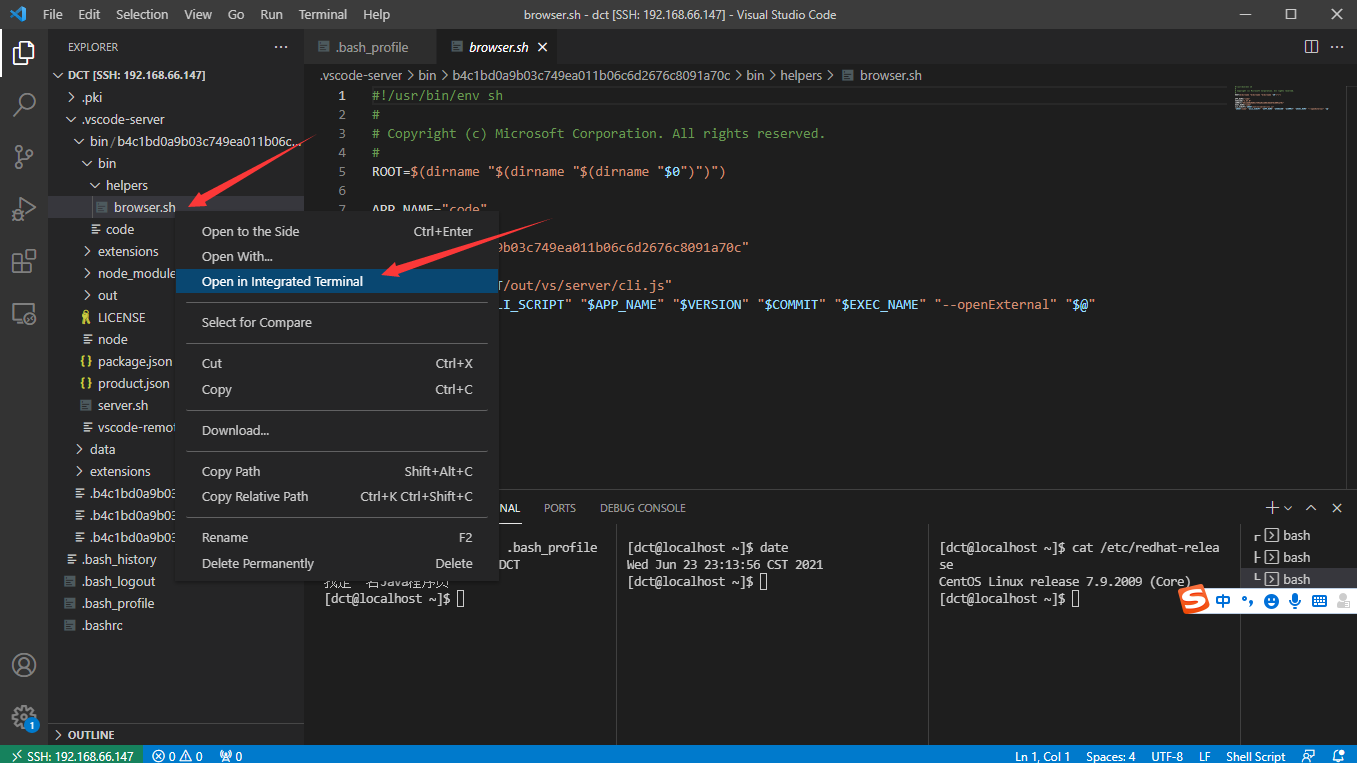Open Explorer views and more actions ellipsis
Image resolution: width=1357 pixels, height=763 pixels.
tap(281, 47)
